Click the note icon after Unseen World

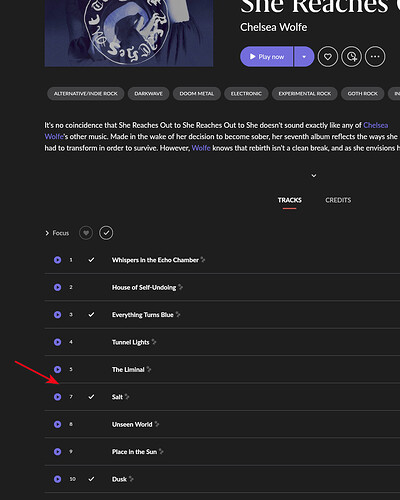[x=157, y=424]
